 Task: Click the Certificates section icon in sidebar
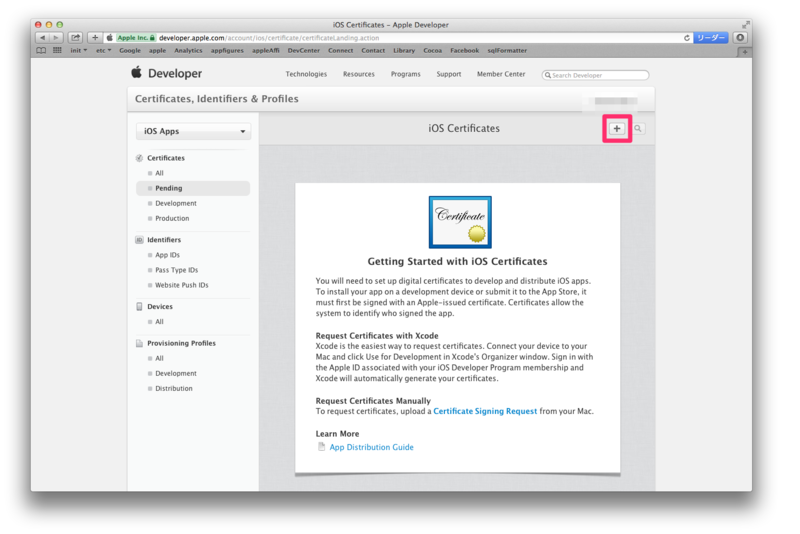tap(139, 158)
